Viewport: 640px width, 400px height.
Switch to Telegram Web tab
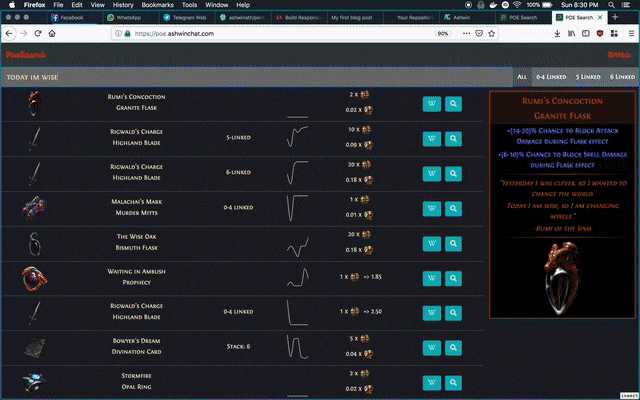tap(186, 18)
